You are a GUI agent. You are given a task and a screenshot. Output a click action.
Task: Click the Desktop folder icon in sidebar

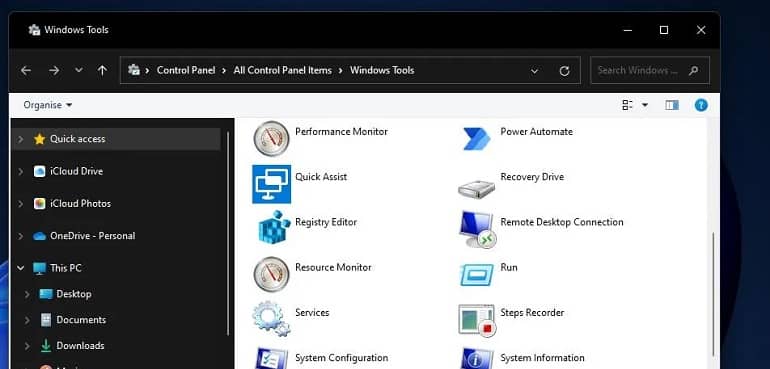point(46,294)
